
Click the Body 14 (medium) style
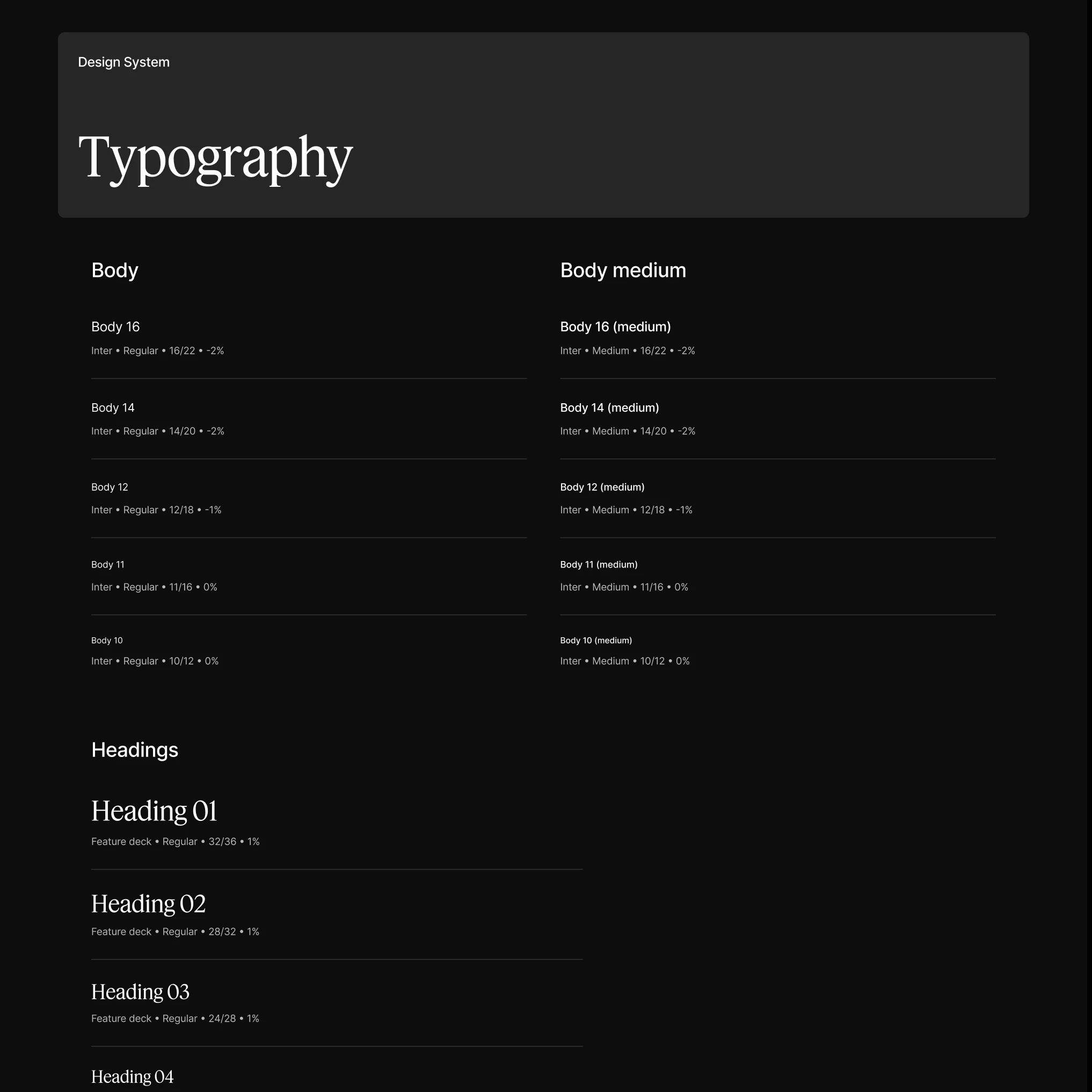[609, 407]
